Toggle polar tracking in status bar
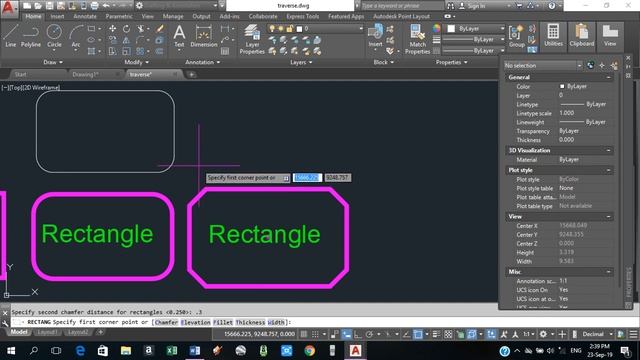 [369, 334]
